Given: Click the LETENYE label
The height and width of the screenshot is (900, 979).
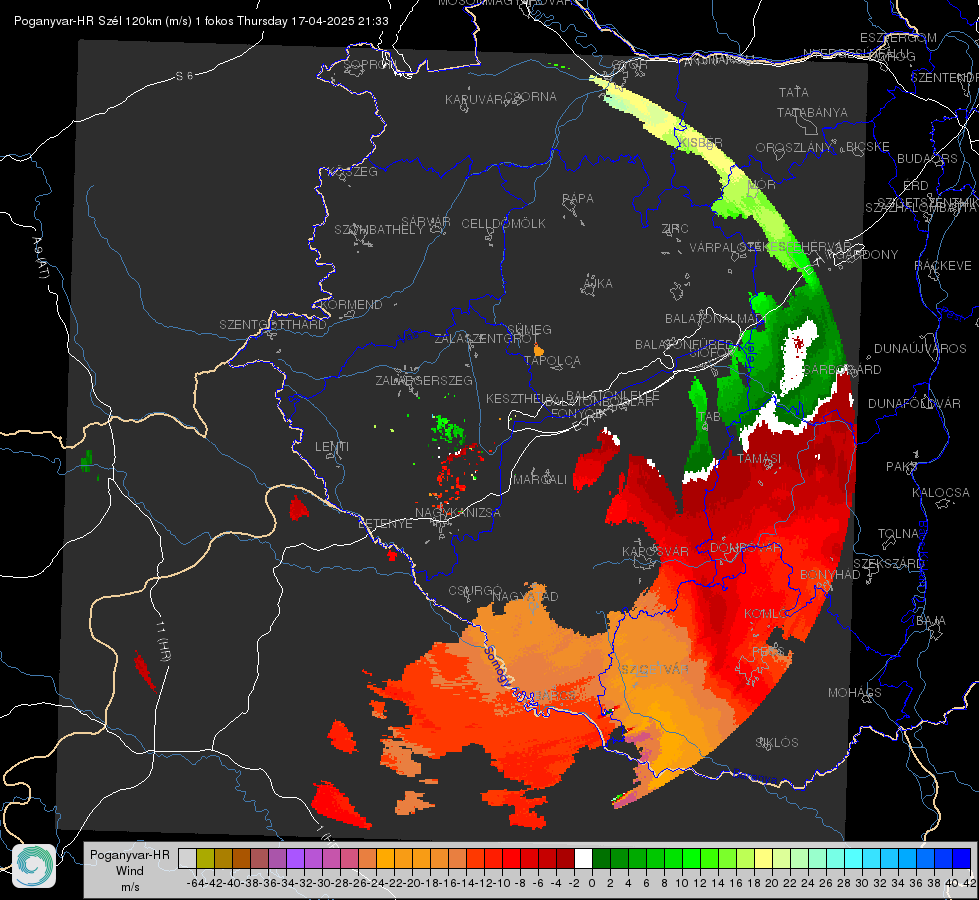Looking at the screenshot, I should coord(385,524).
